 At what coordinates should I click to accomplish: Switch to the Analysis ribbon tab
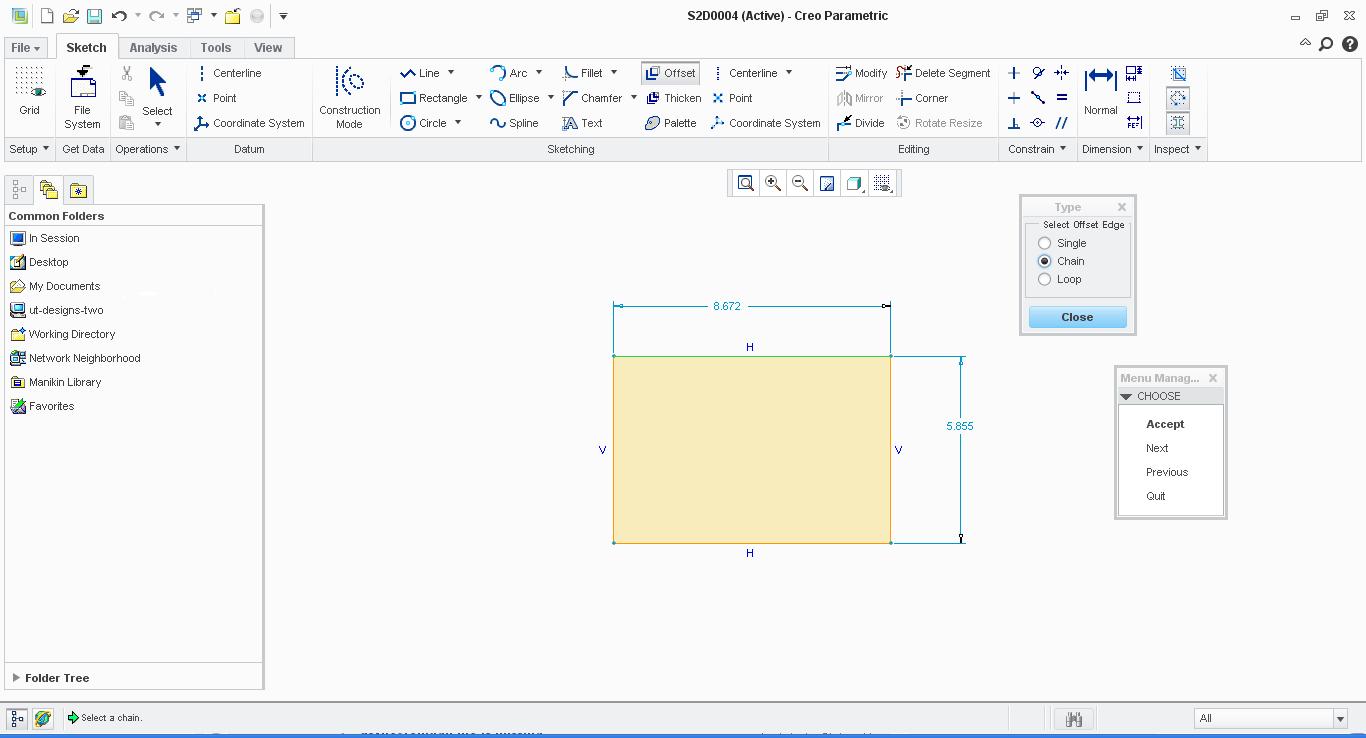[152, 47]
